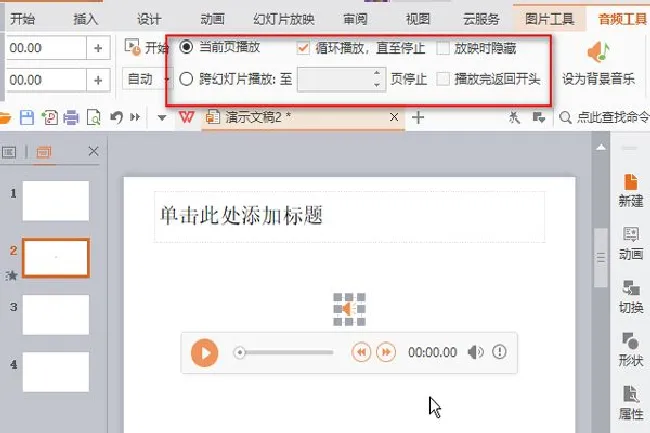Open 形状 pane in right sidebar

(x=631, y=350)
